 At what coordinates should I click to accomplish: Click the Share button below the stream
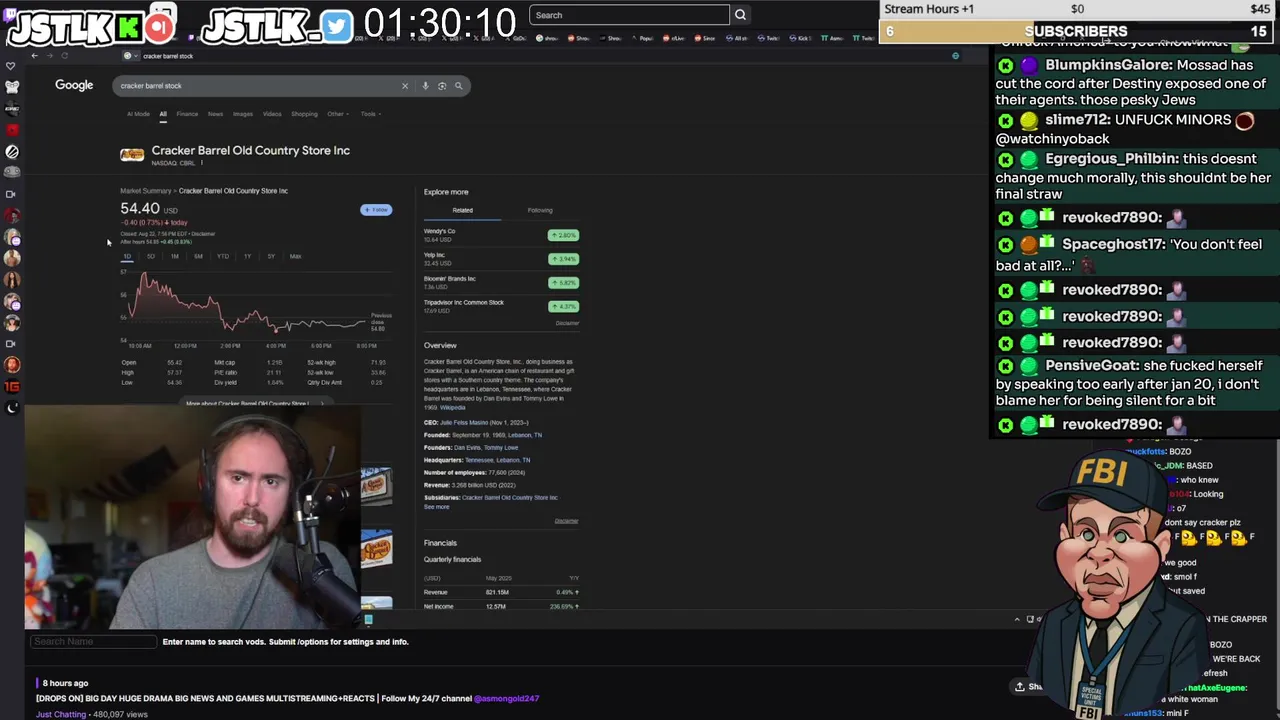pos(1028,686)
